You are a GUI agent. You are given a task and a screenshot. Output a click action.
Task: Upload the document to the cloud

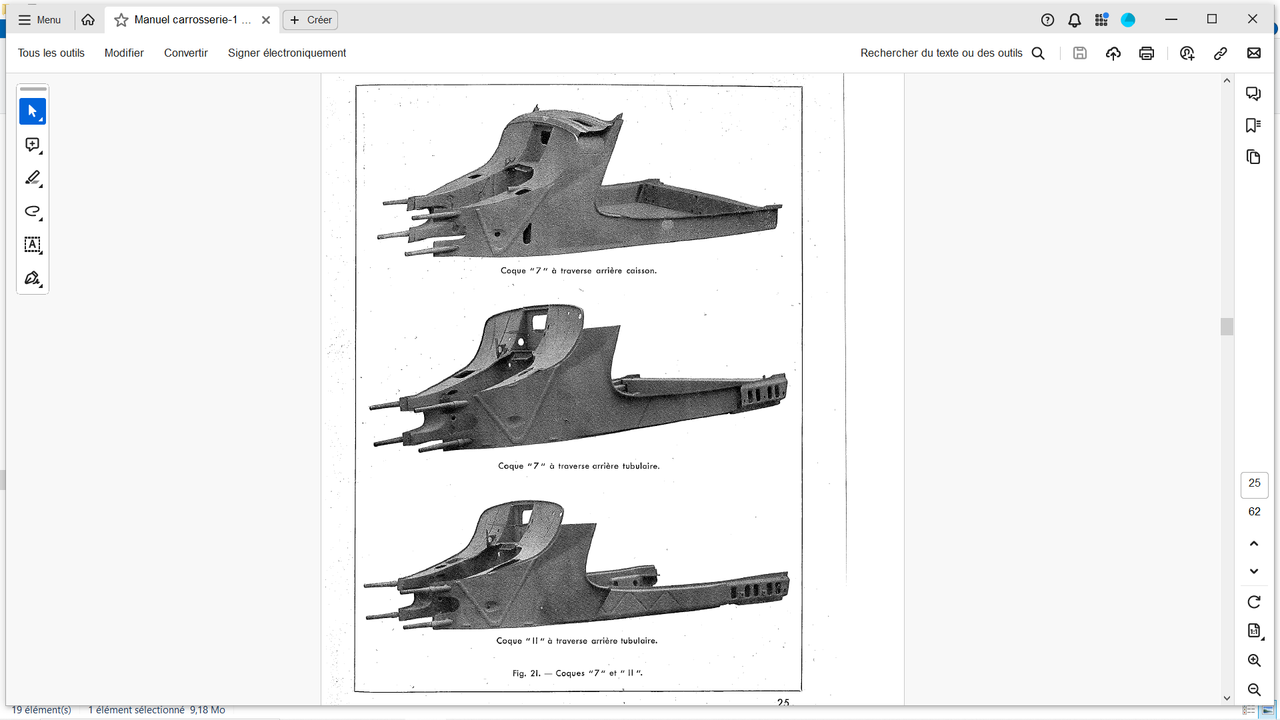point(1113,53)
